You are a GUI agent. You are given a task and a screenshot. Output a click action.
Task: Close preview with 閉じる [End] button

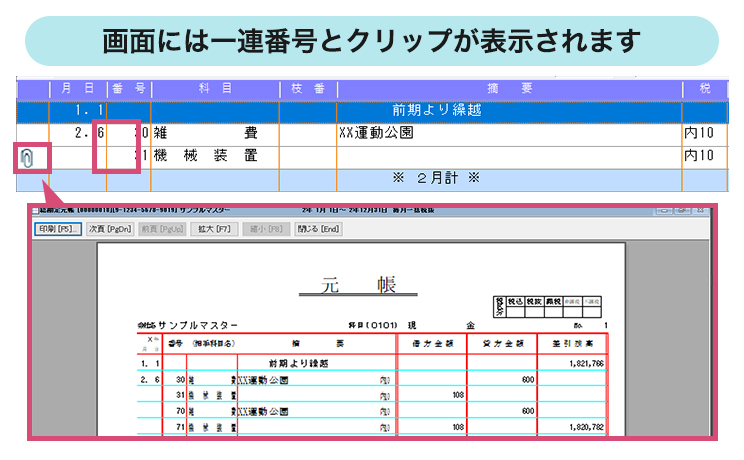pos(318,228)
